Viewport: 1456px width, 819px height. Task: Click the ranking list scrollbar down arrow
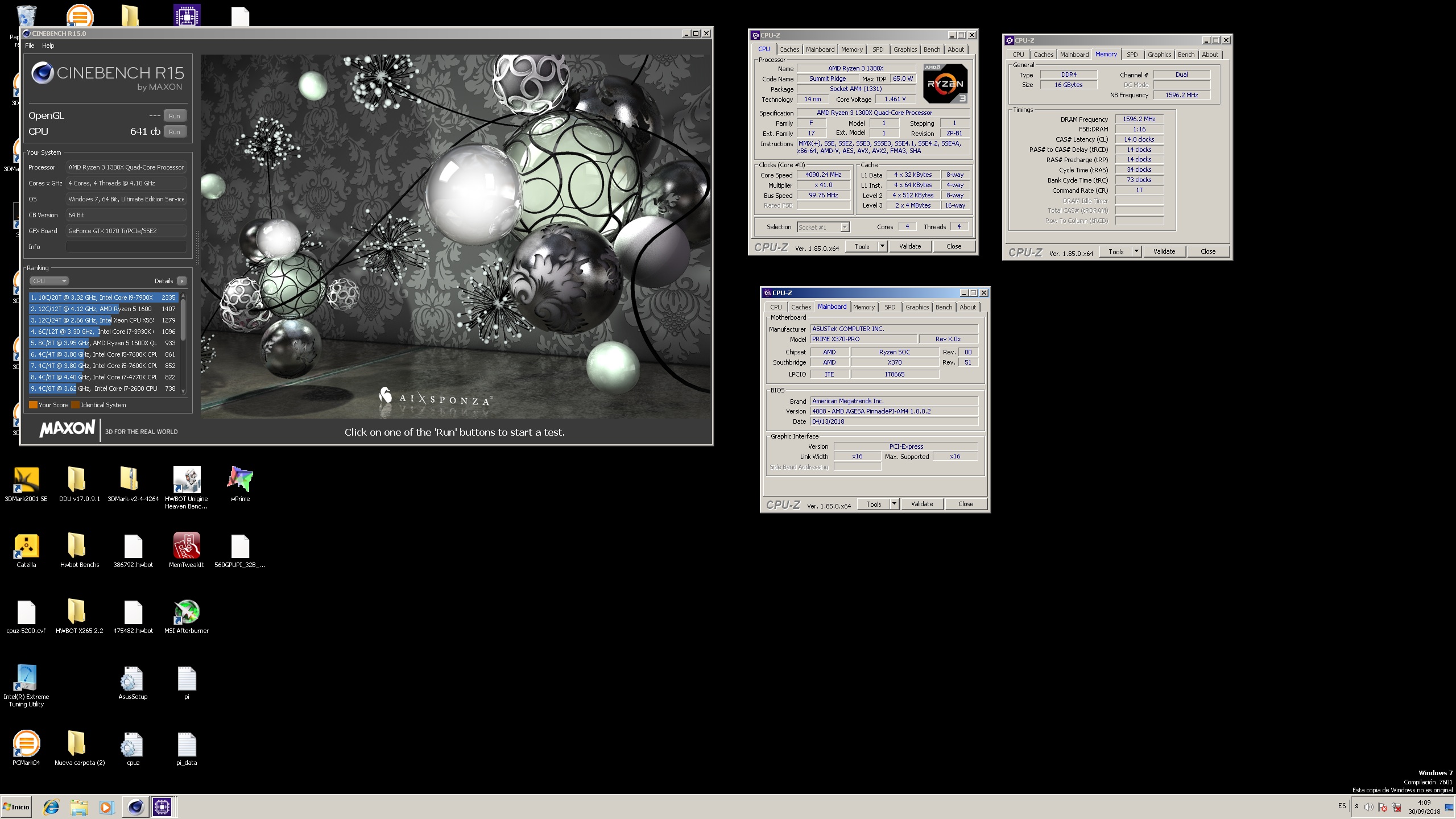click(x=183, y=391)
